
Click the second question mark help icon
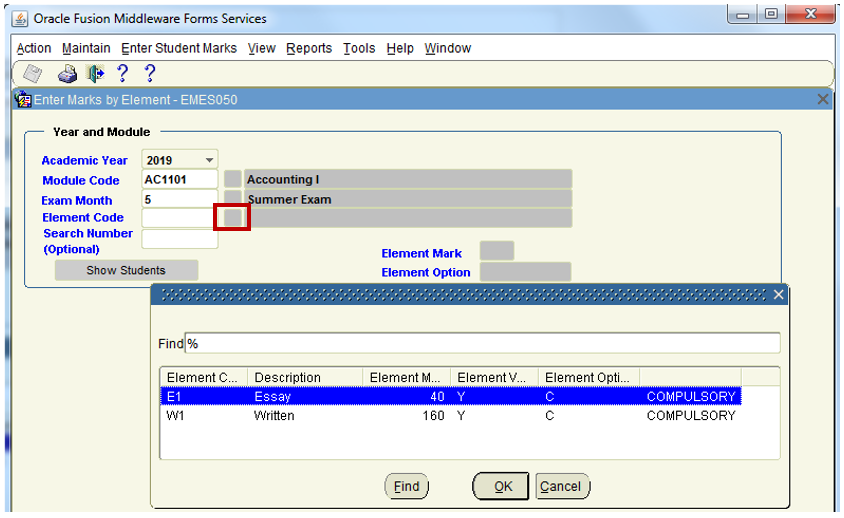pyautogui.click(x=150, y=74)
